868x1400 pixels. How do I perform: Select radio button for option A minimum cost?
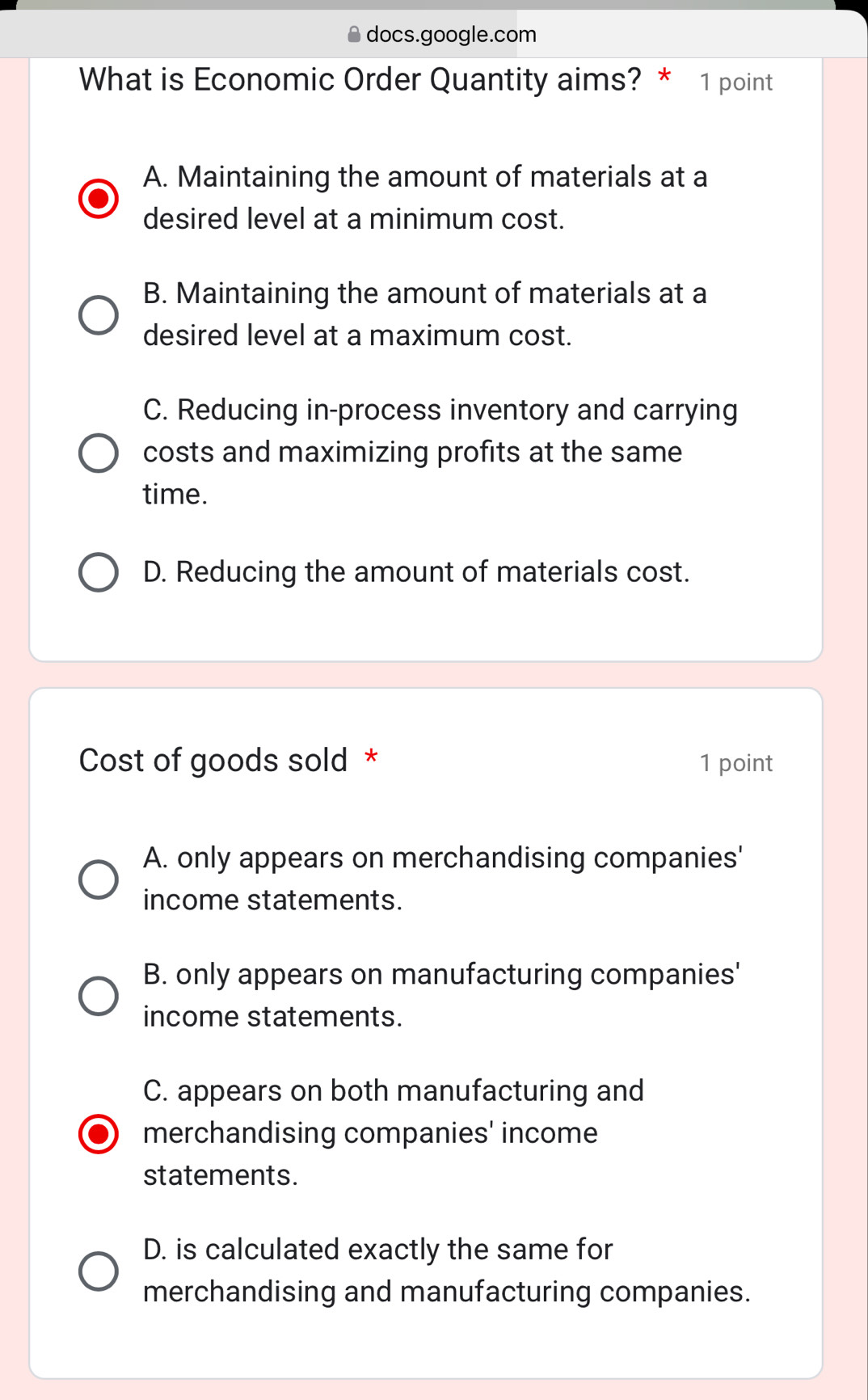99,199
